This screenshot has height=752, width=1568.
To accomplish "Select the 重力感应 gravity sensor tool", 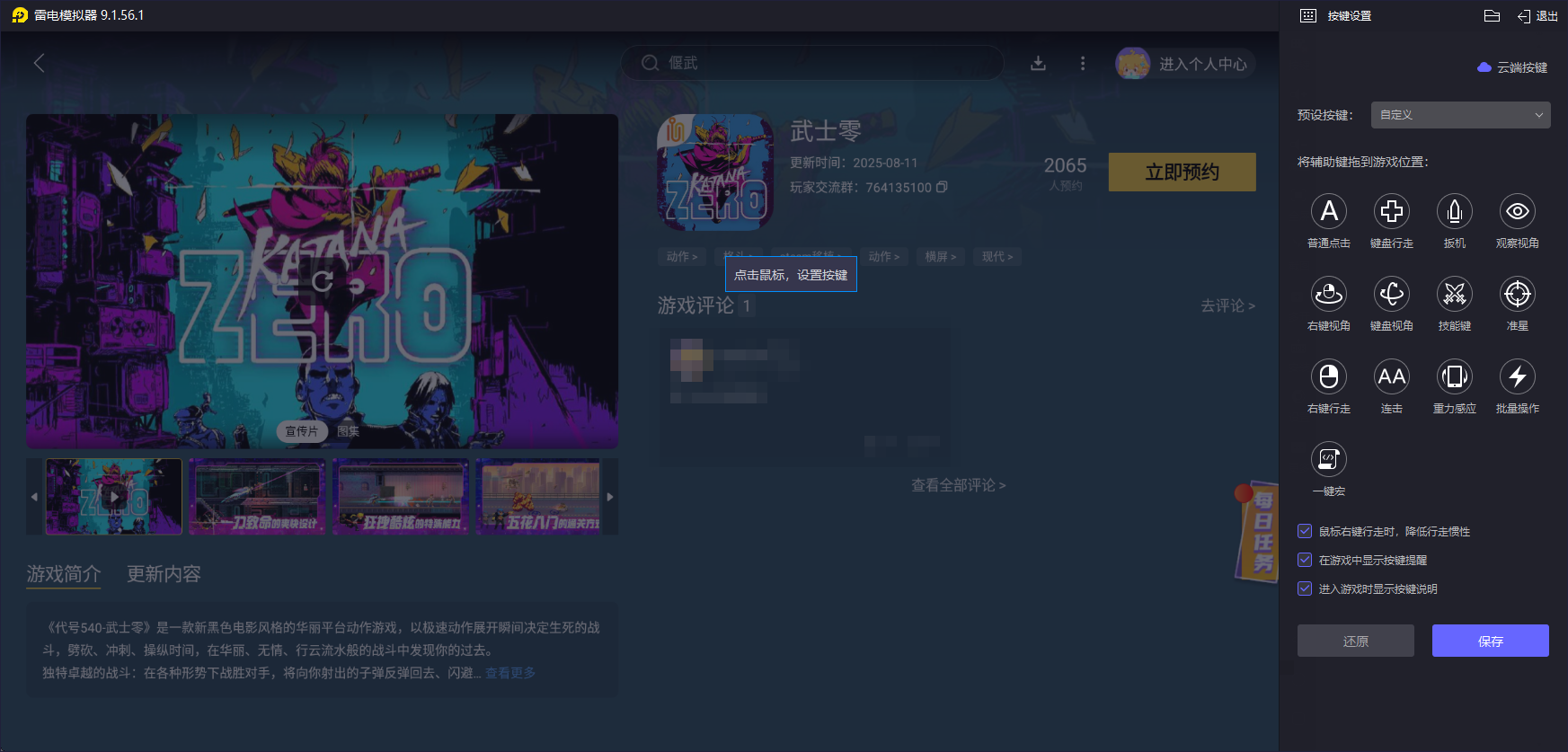I will [1455, 377].
